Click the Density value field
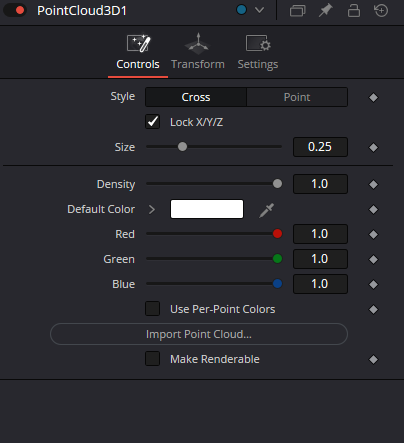The image size is (404, 443). (x=320, y=184)
